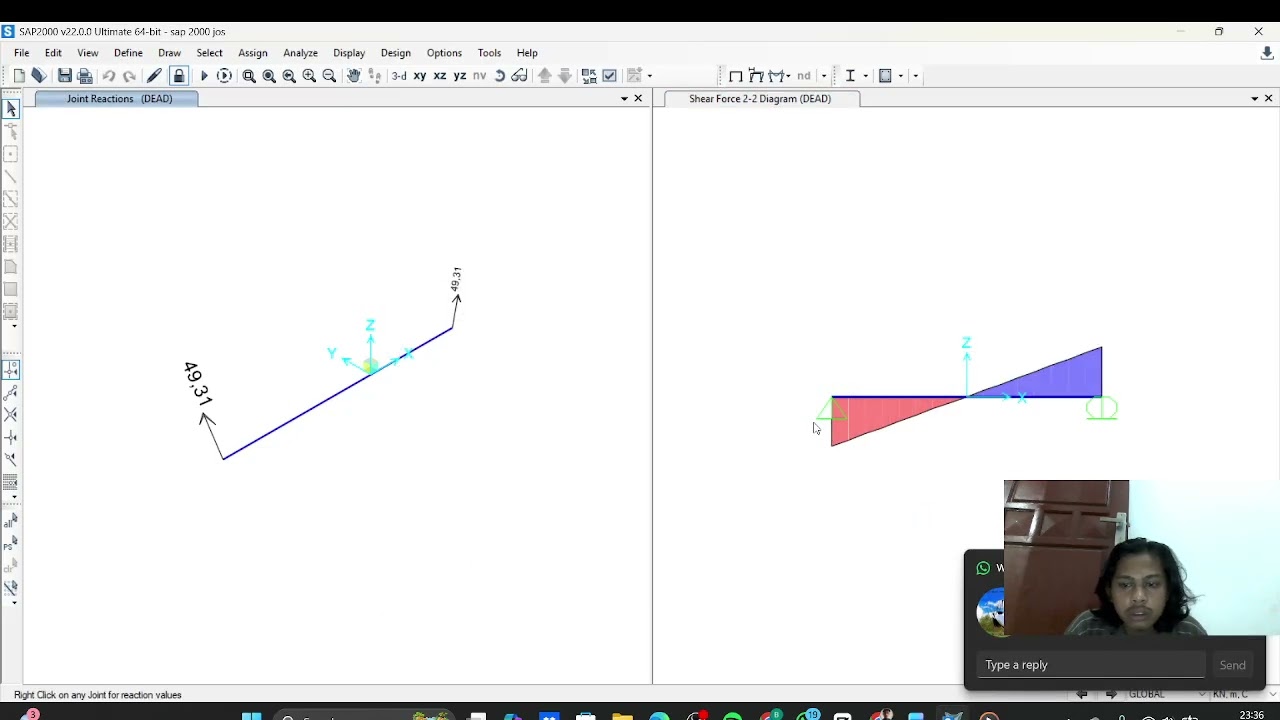1280x720 pixels.
Task: Run analysis with the play arrow
Action: click(x=204, y=76)
